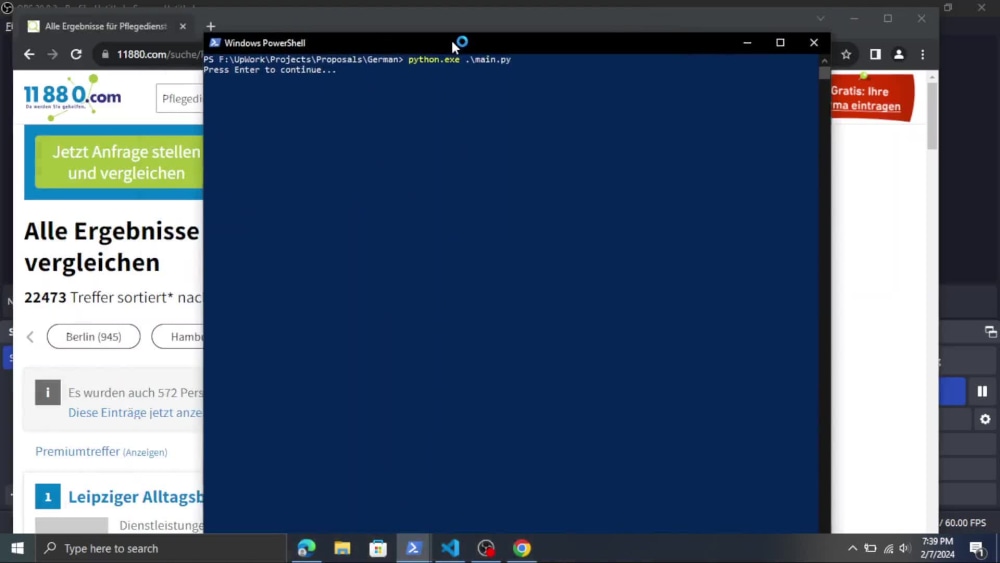
Task: Click Jetzt Anfrage stellen und vergleichen button
Action: coord(119,162)
